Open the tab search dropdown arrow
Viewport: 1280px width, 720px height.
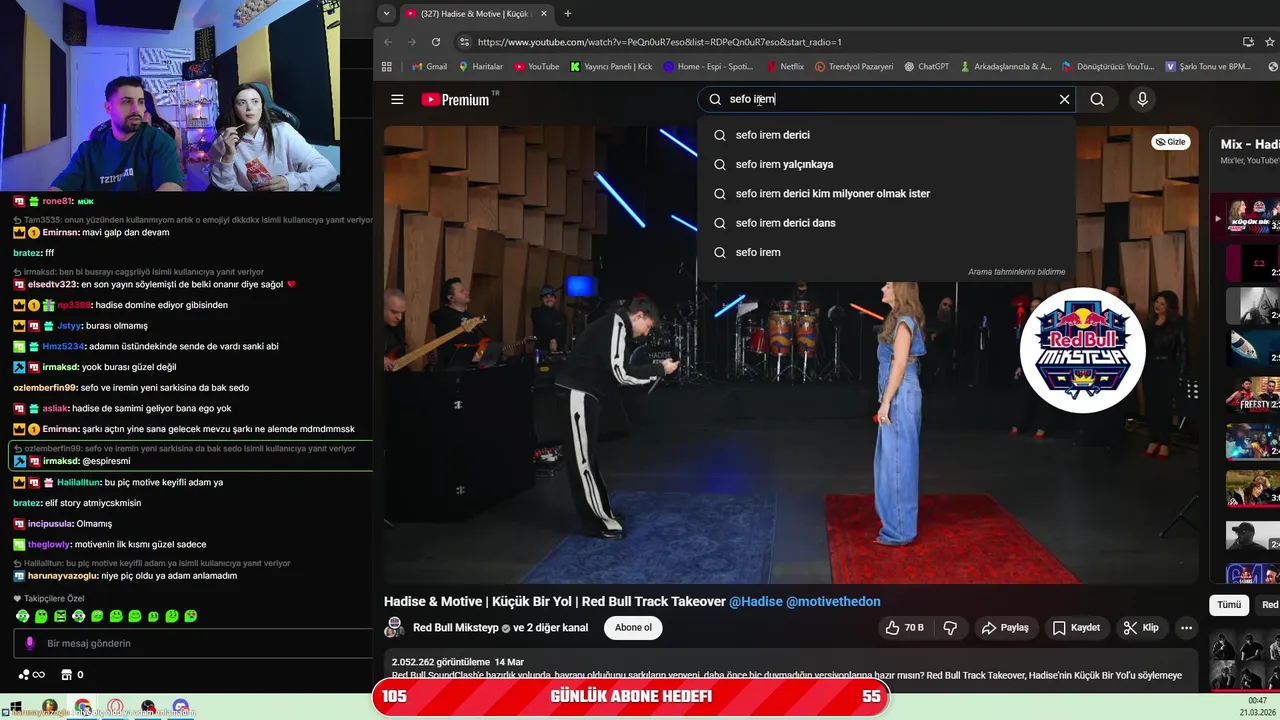[386, 13]
